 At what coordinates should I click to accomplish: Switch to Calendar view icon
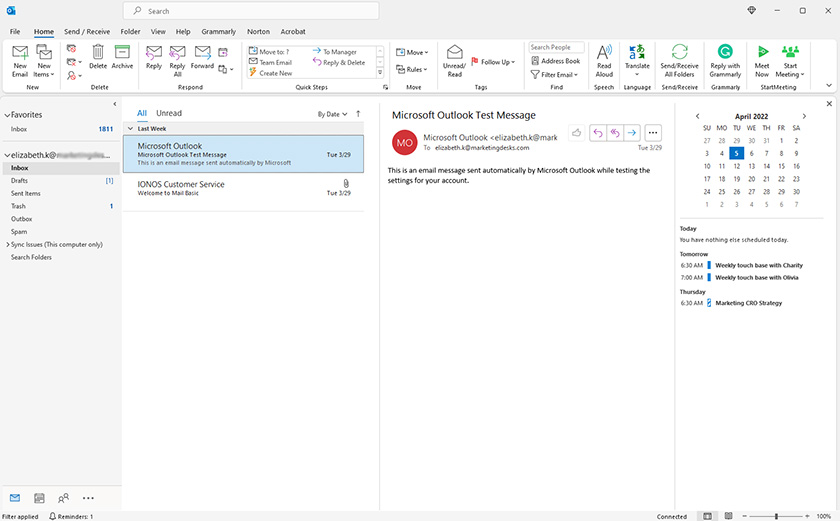click(x=39, y=498)
